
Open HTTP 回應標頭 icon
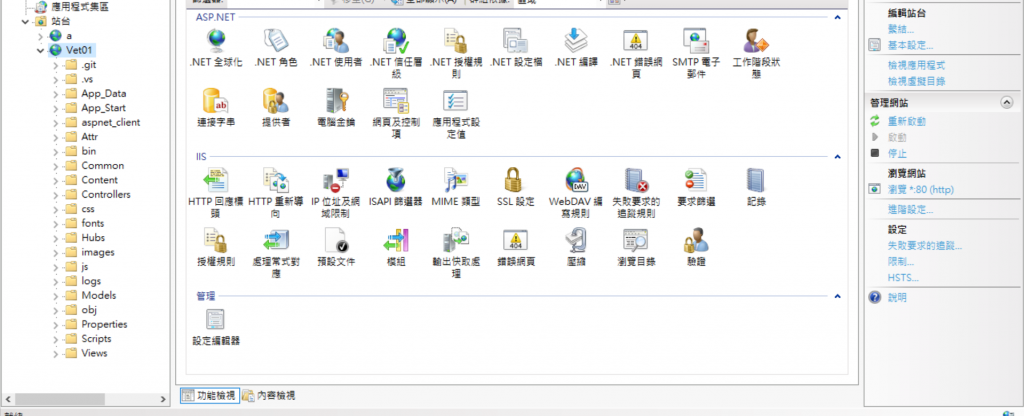216,182
